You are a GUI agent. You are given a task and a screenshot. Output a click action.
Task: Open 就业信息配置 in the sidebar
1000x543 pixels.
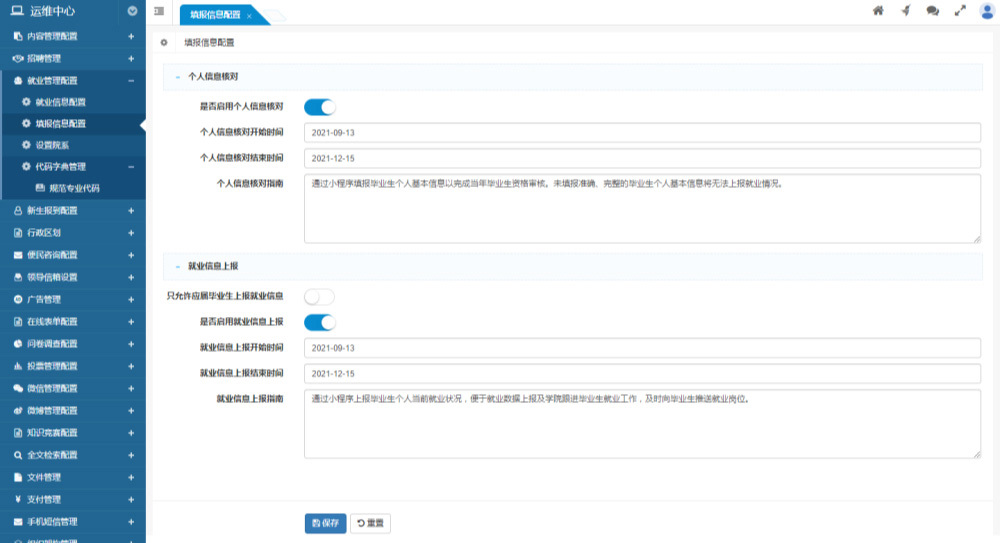tap(60, 102)
